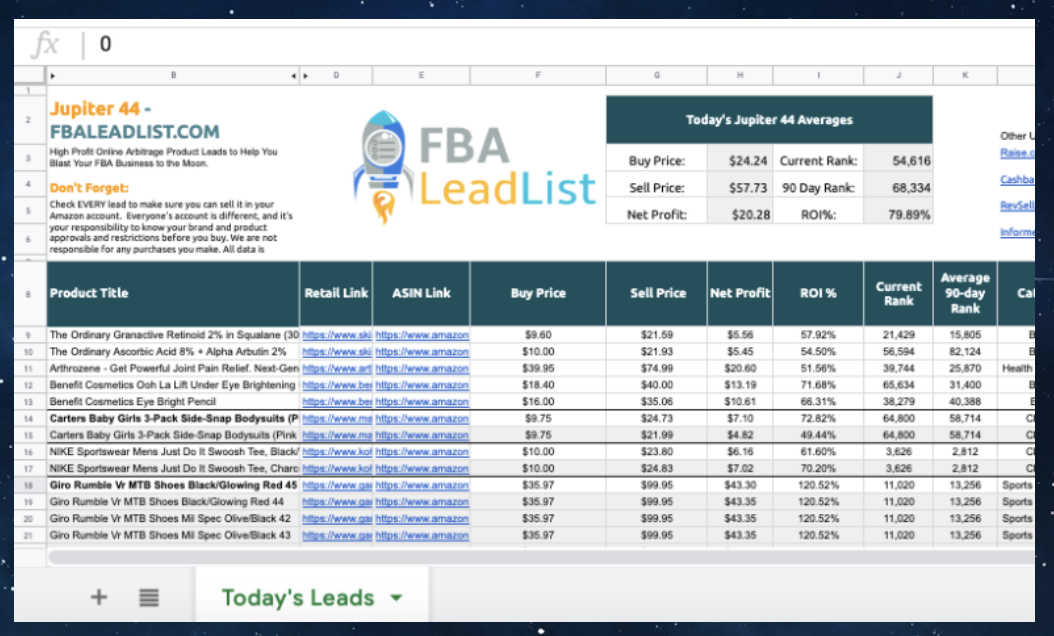1054x636 pixels.
Task: Open the Cashback link
Action: (x=1016, y=180)
